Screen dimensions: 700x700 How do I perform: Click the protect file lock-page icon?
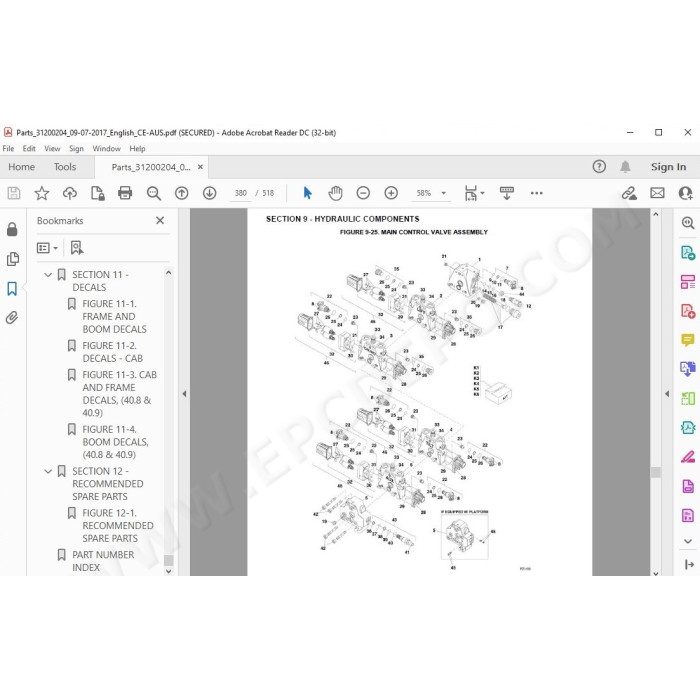click(97, 193)
